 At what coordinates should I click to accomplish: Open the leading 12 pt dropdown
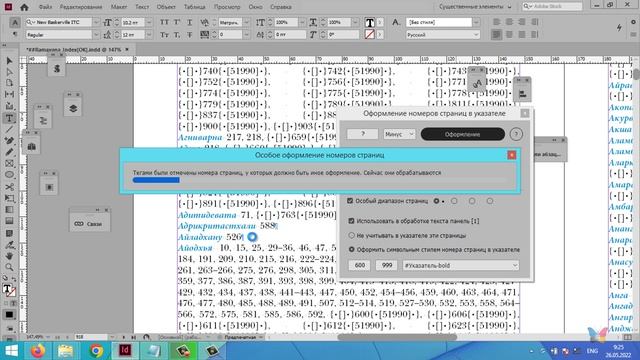149,35
